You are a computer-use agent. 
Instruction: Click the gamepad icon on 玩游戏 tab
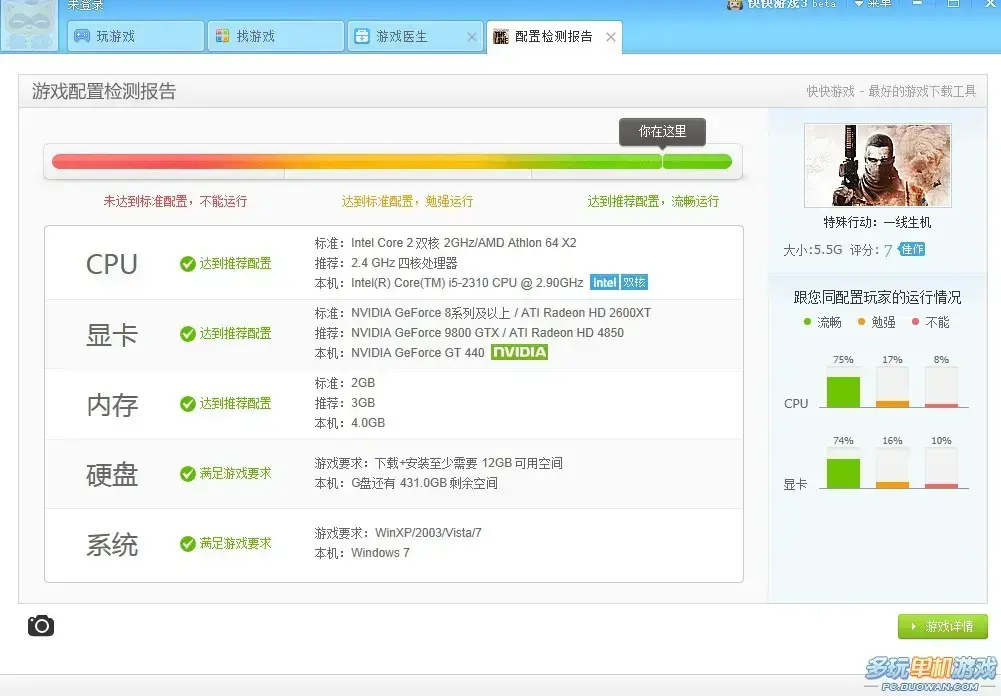coord(82,36)
